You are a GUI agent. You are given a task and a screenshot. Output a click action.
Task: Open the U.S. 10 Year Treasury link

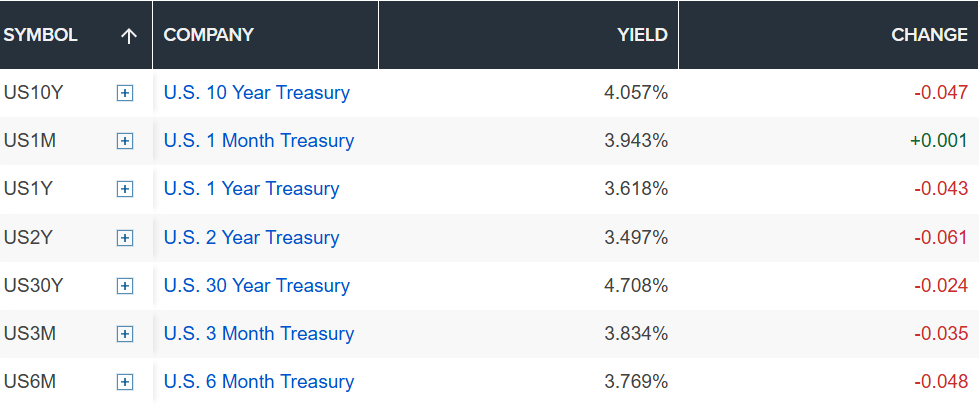[257, 93]
